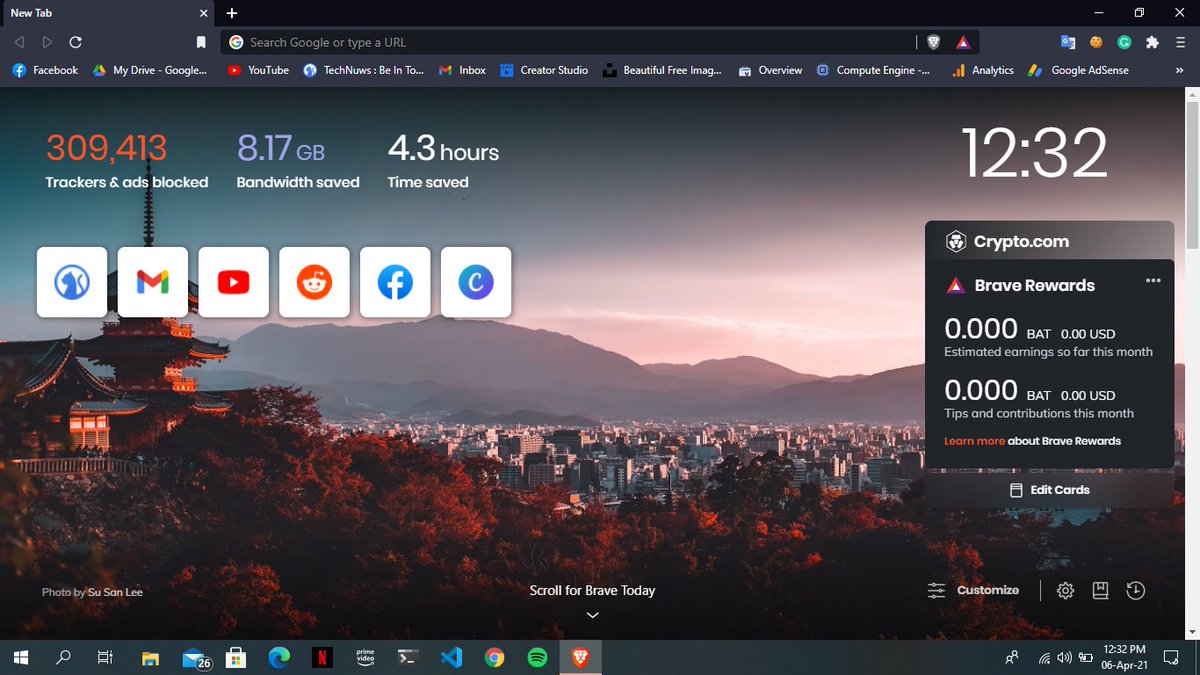Expand the Crypto.com card
1200x675 pixels.
pyautogui.click(x=1049, y=241)
